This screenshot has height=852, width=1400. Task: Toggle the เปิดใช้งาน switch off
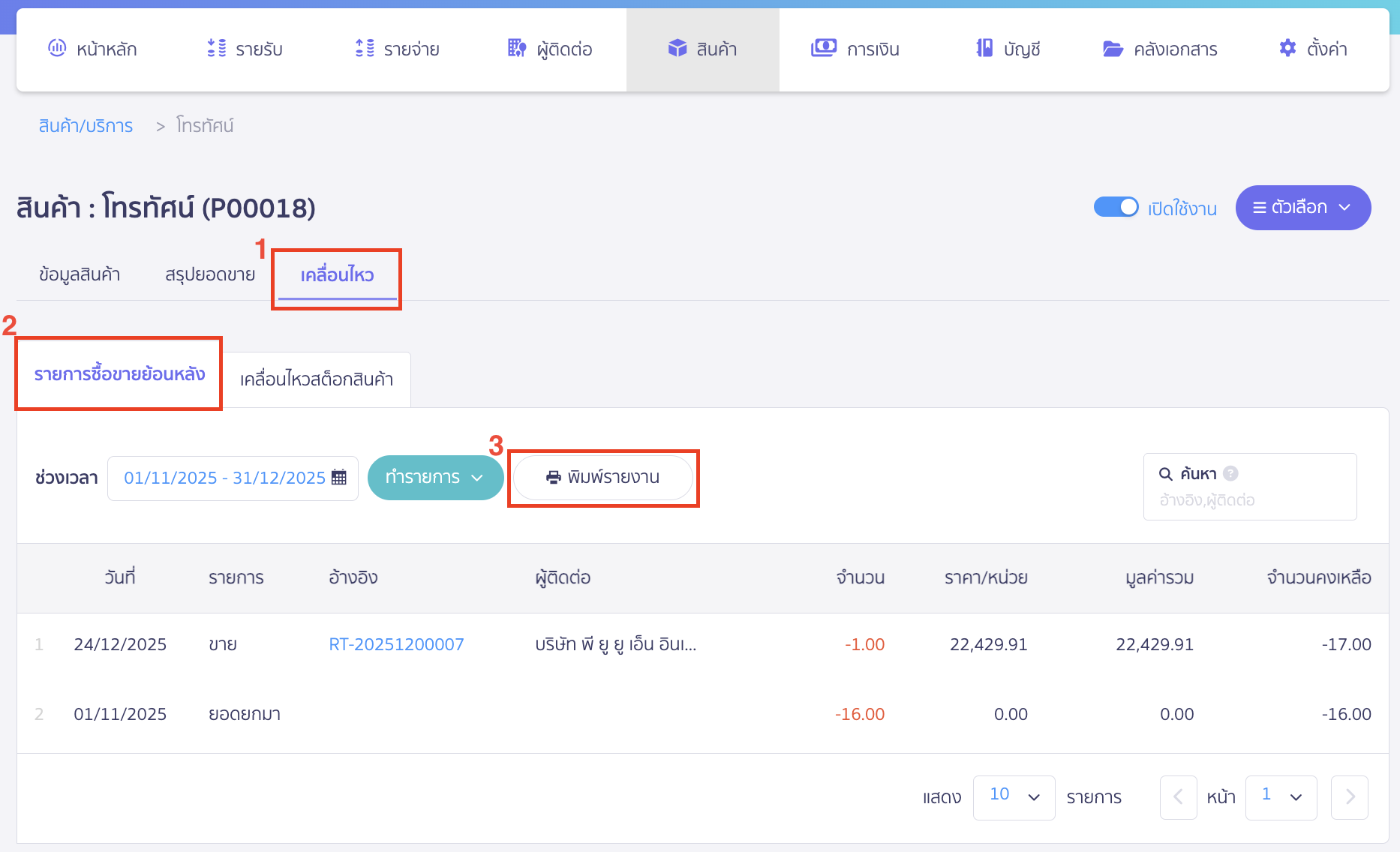coord(1116,207)
